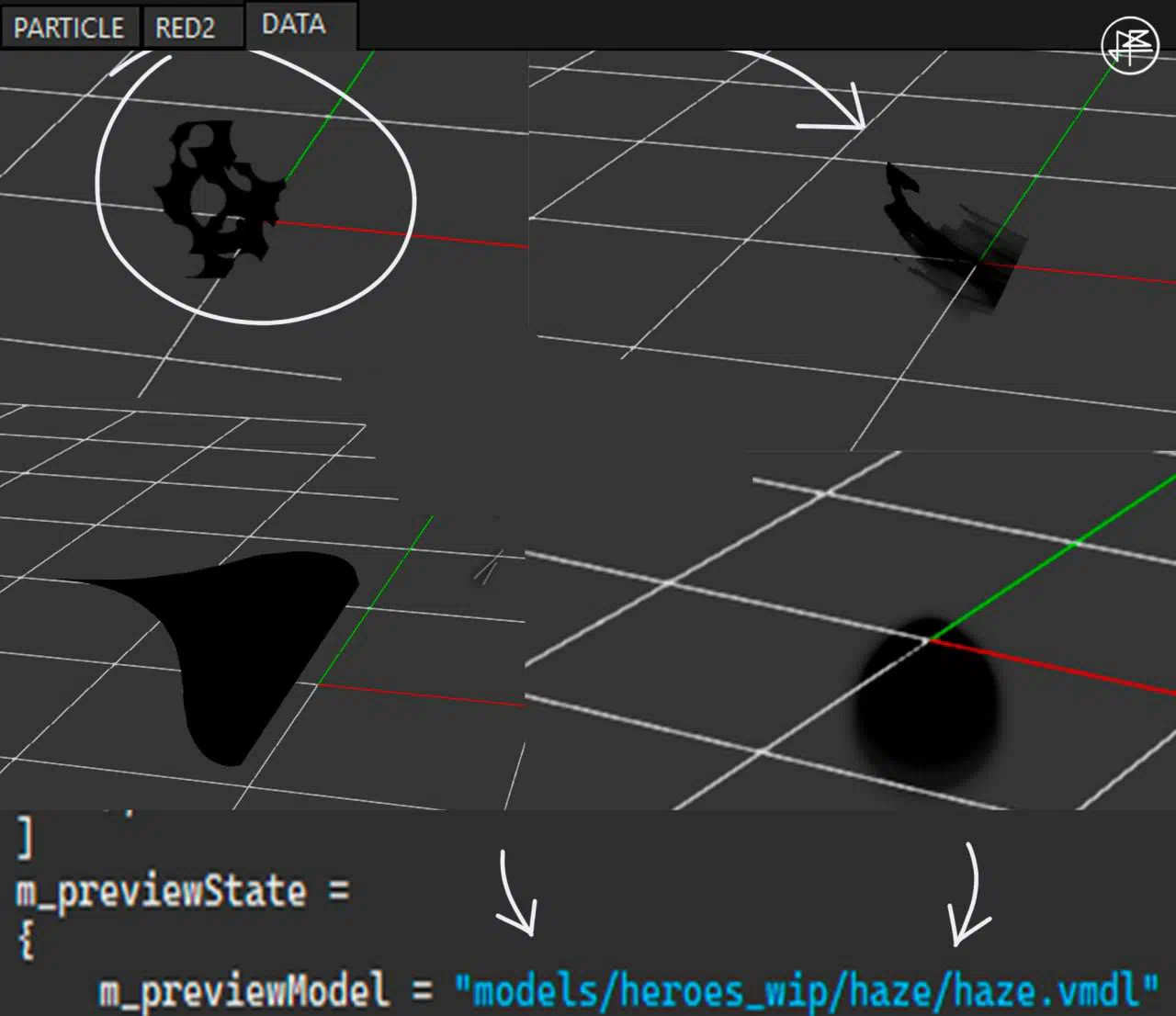This screenshot has height=1016, width=1176.
Task: Select the DATA tab
Action: pos(300,25)
